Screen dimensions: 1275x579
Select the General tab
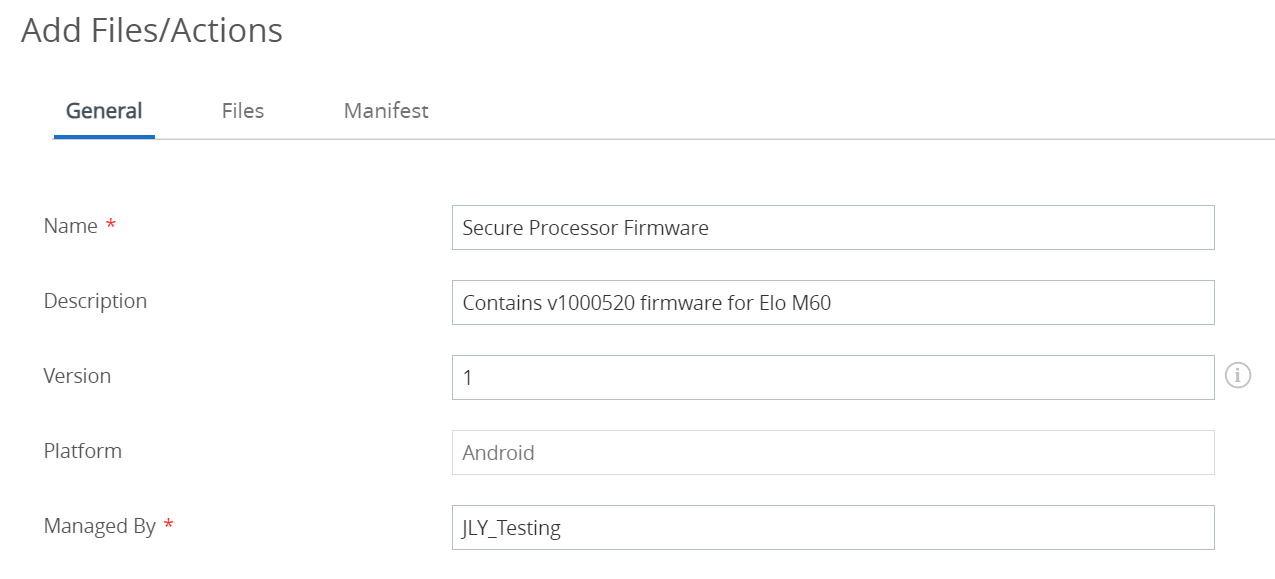pos(104,111)
